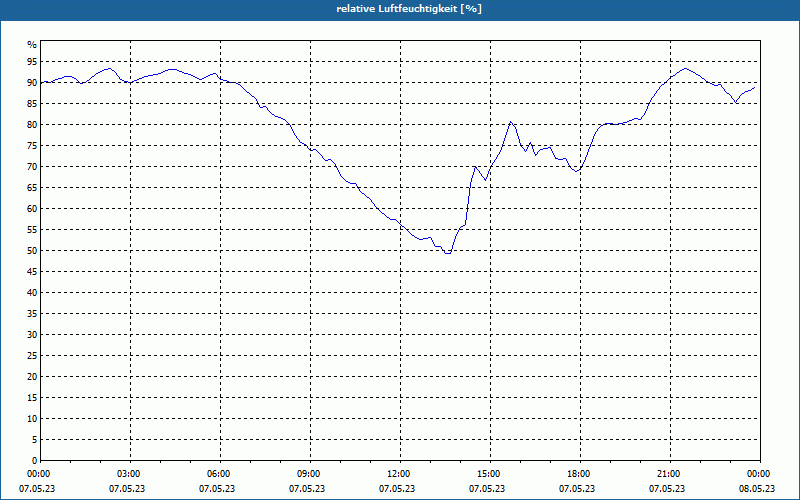800x500 pixels.
Task: Pick the y-axis tick label '20'
Action: (32, 377)
